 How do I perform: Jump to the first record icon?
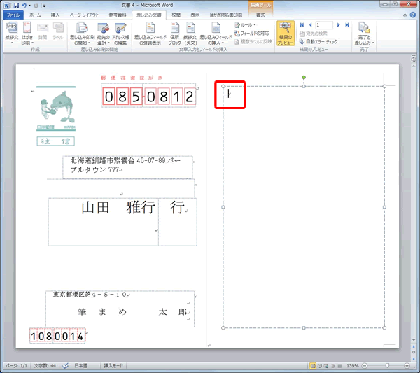click(x=302, y=25)
